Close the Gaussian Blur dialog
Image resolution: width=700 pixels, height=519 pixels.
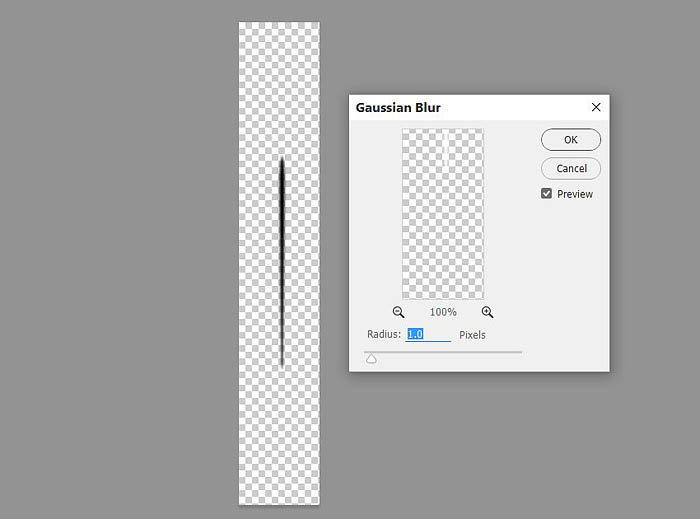(x=596, y=107)
